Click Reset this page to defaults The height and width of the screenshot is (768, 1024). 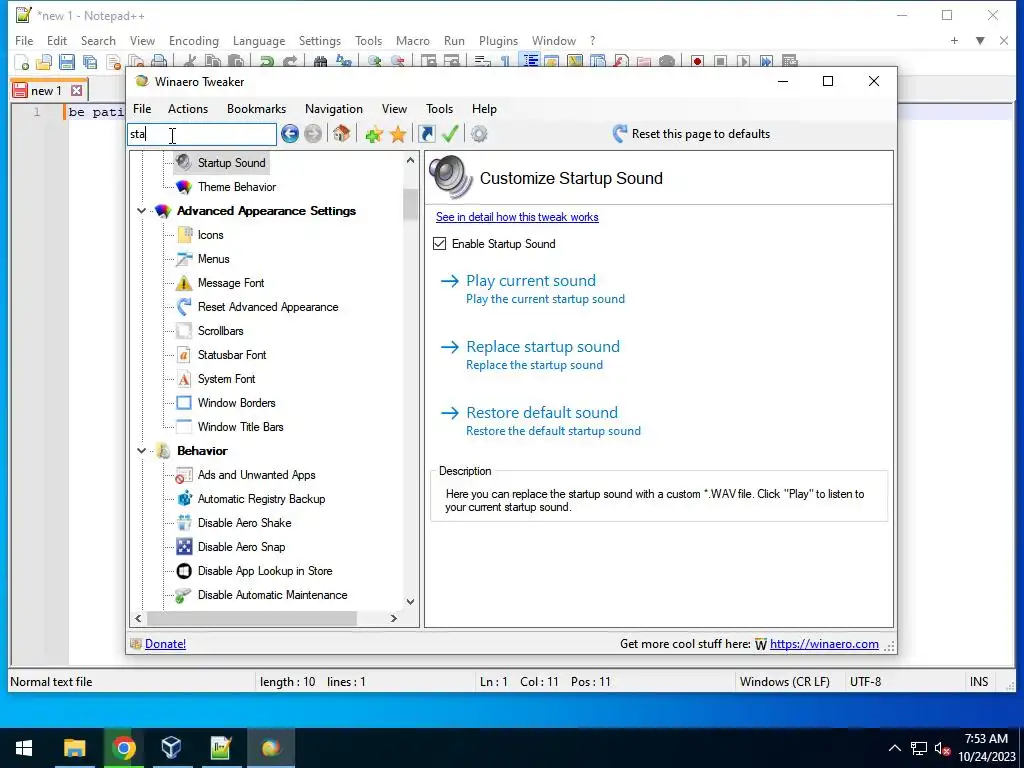pyautogui.click(x=701, y=134)
